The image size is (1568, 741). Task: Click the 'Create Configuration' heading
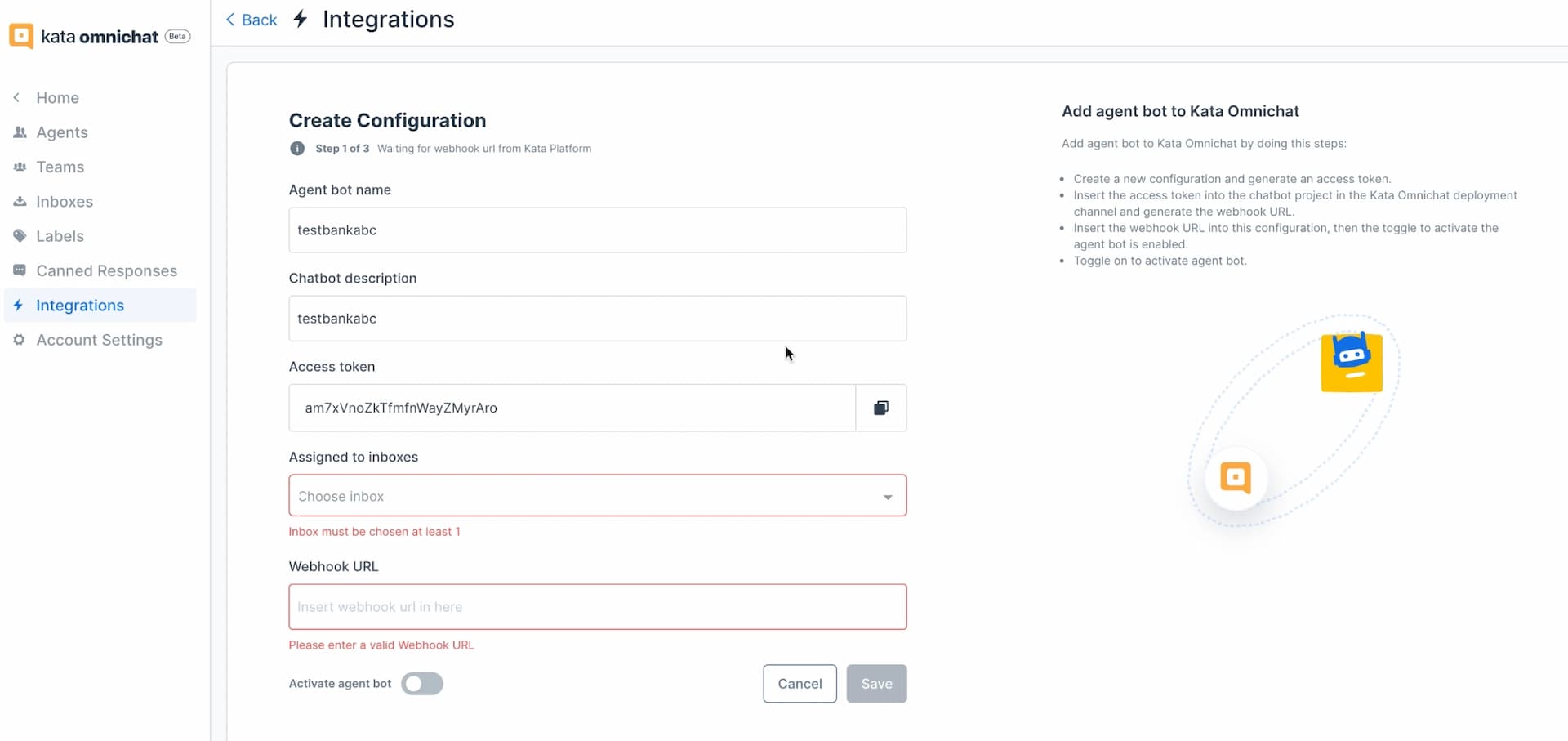pos(387,120)
